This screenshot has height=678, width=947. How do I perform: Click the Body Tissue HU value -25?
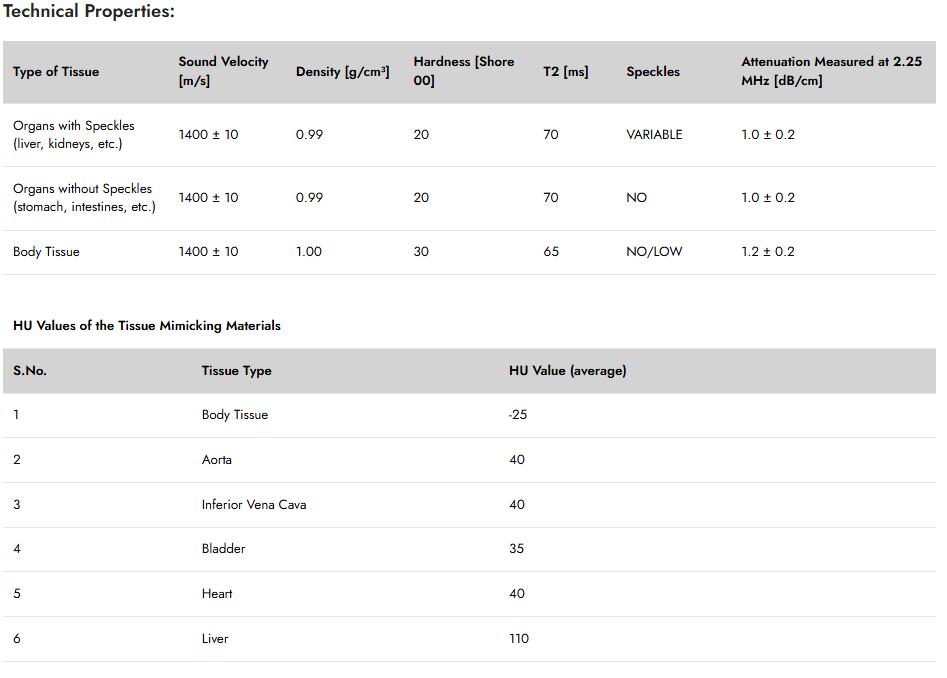(x=518, y=415)
